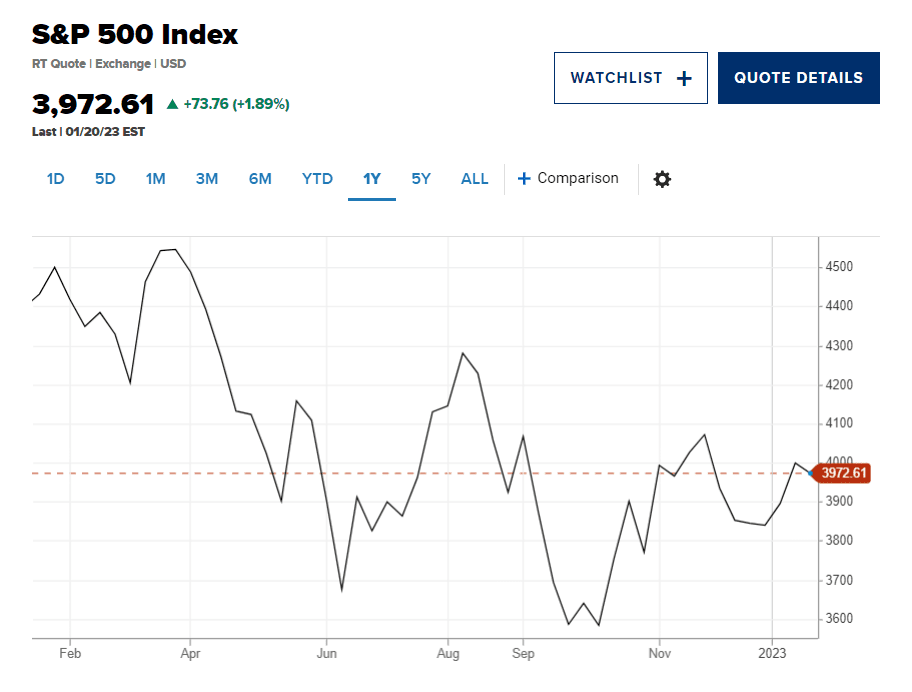Open chart settings gear icon
The width and height of the screenshot is (912, 692).
(662, 179)
